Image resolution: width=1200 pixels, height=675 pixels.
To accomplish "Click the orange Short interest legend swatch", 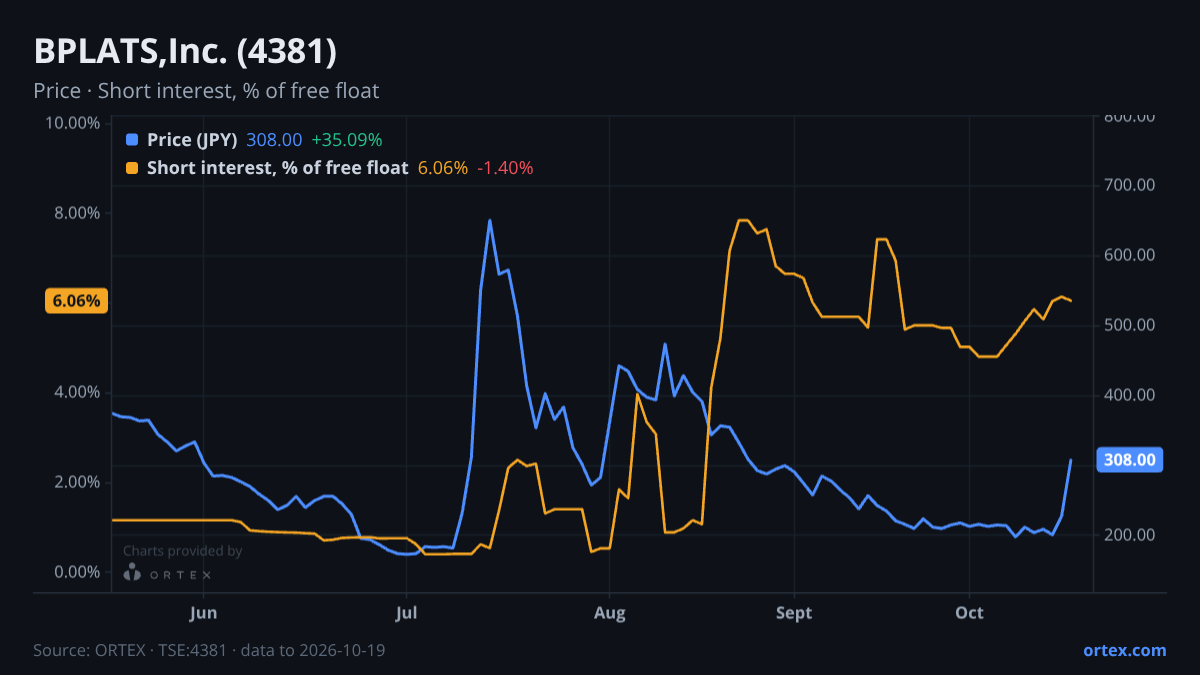I will pos(132,168).
